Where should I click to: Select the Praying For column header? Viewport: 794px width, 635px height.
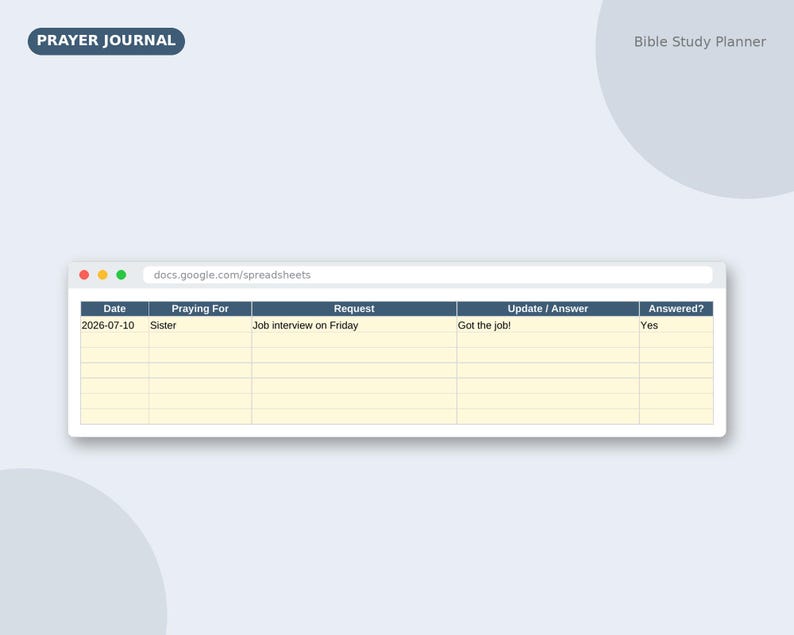tap(200, 309)
